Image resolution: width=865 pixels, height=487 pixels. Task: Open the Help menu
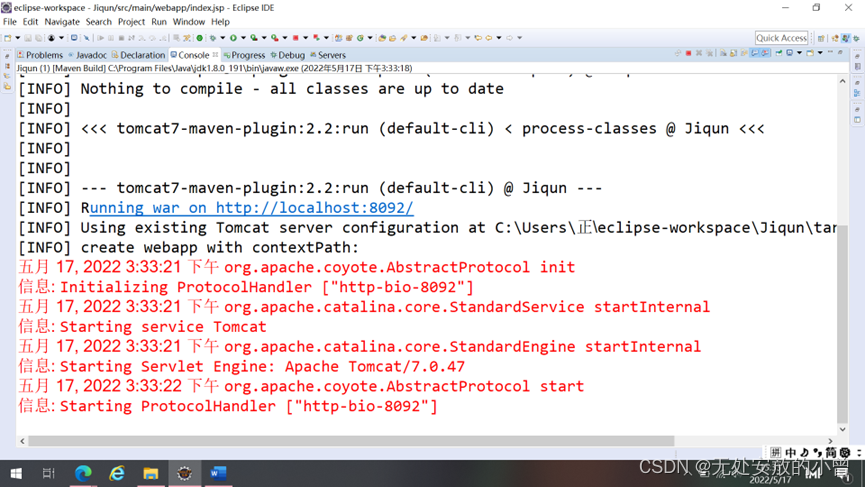click(x=220, y=22)
